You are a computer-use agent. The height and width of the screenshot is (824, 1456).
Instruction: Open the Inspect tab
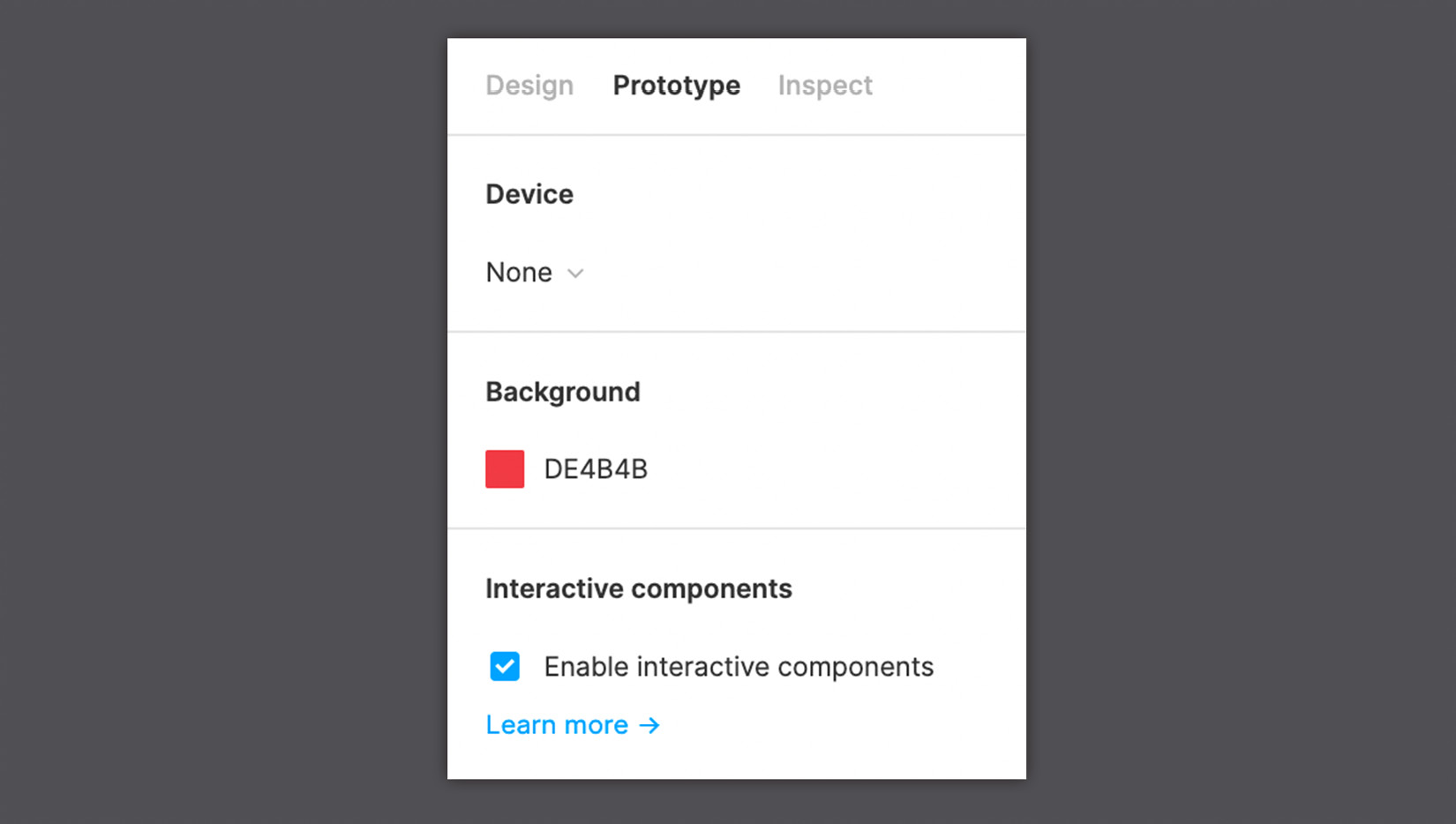[824, 86]
